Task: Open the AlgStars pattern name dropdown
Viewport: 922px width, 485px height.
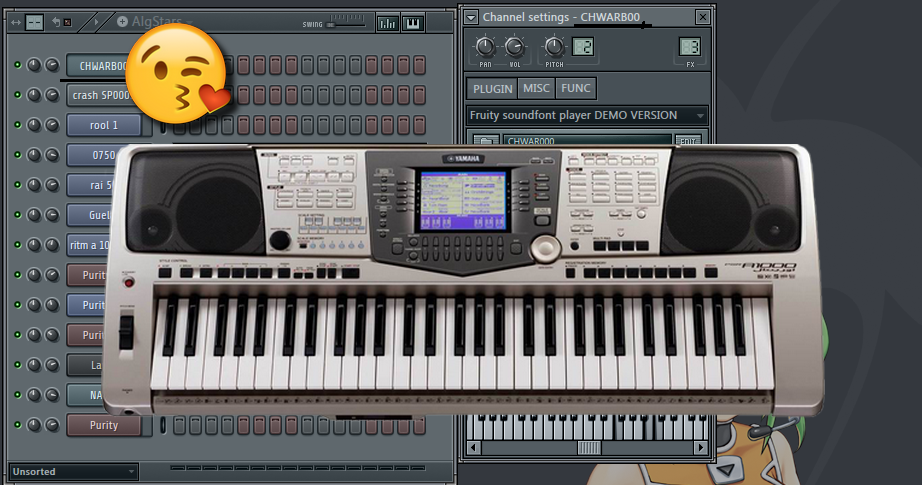Action: [189, 22]
